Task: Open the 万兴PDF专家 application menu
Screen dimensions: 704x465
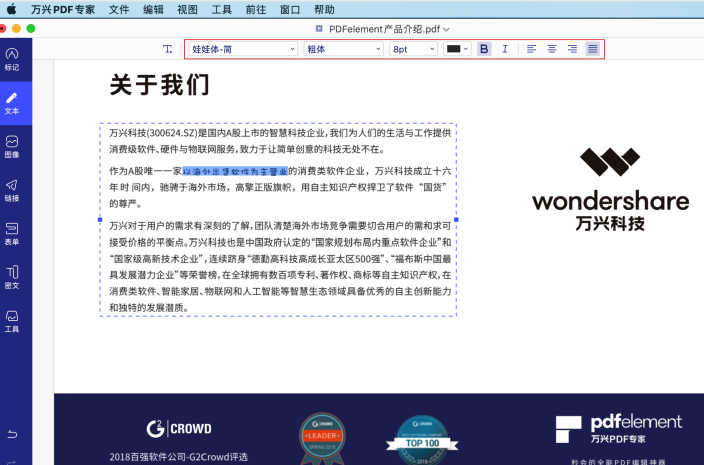Action: 63,9
